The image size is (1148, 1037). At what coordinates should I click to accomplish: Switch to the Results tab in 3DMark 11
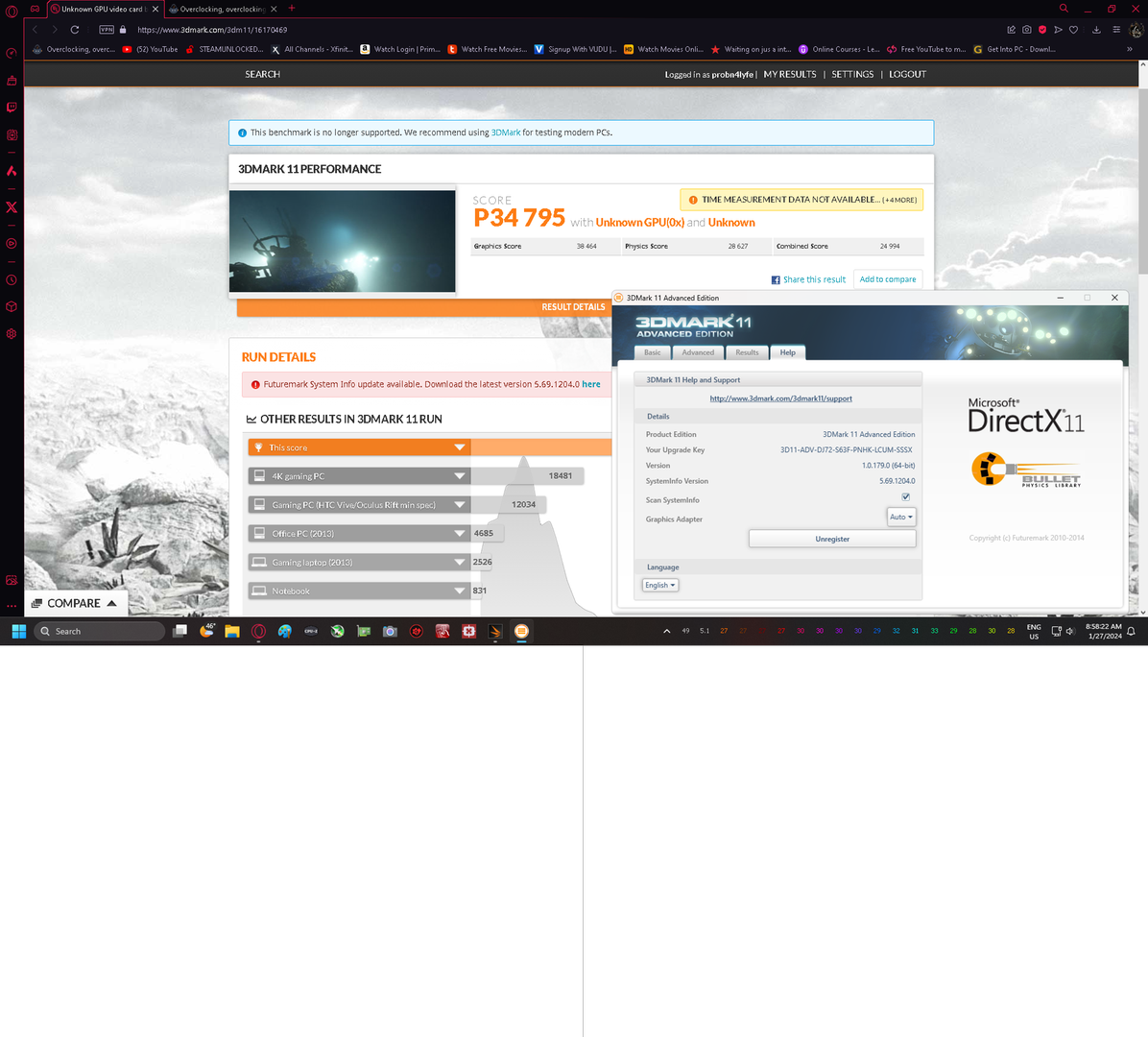pyautogui.click(x=747, y=352)
